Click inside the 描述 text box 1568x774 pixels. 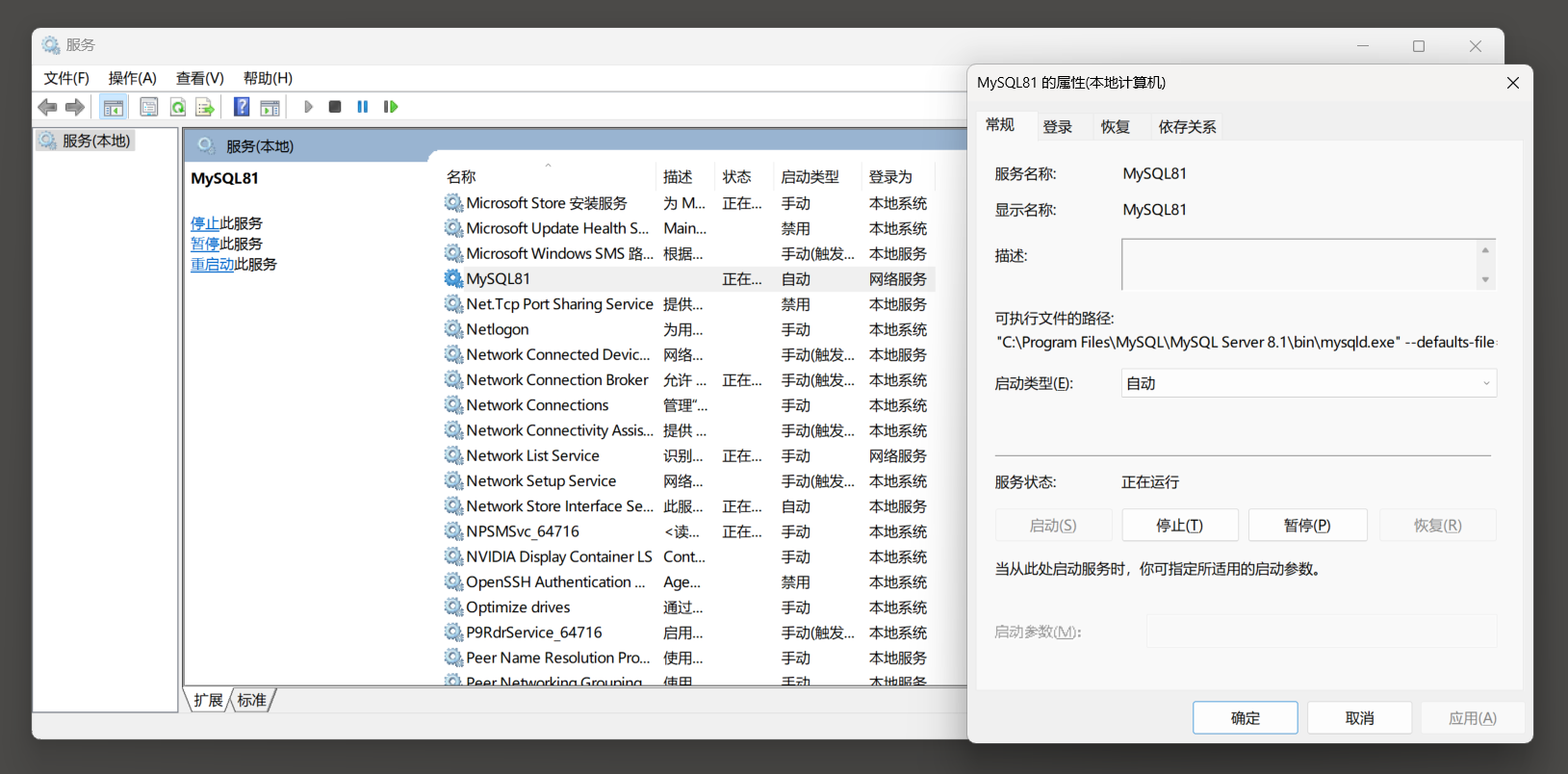point(1299,264)
